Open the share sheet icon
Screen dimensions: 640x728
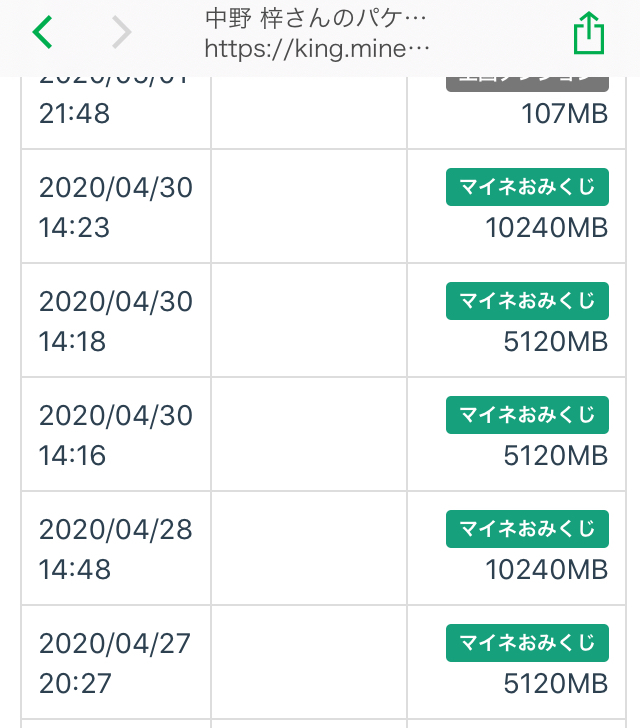point(589,33)
